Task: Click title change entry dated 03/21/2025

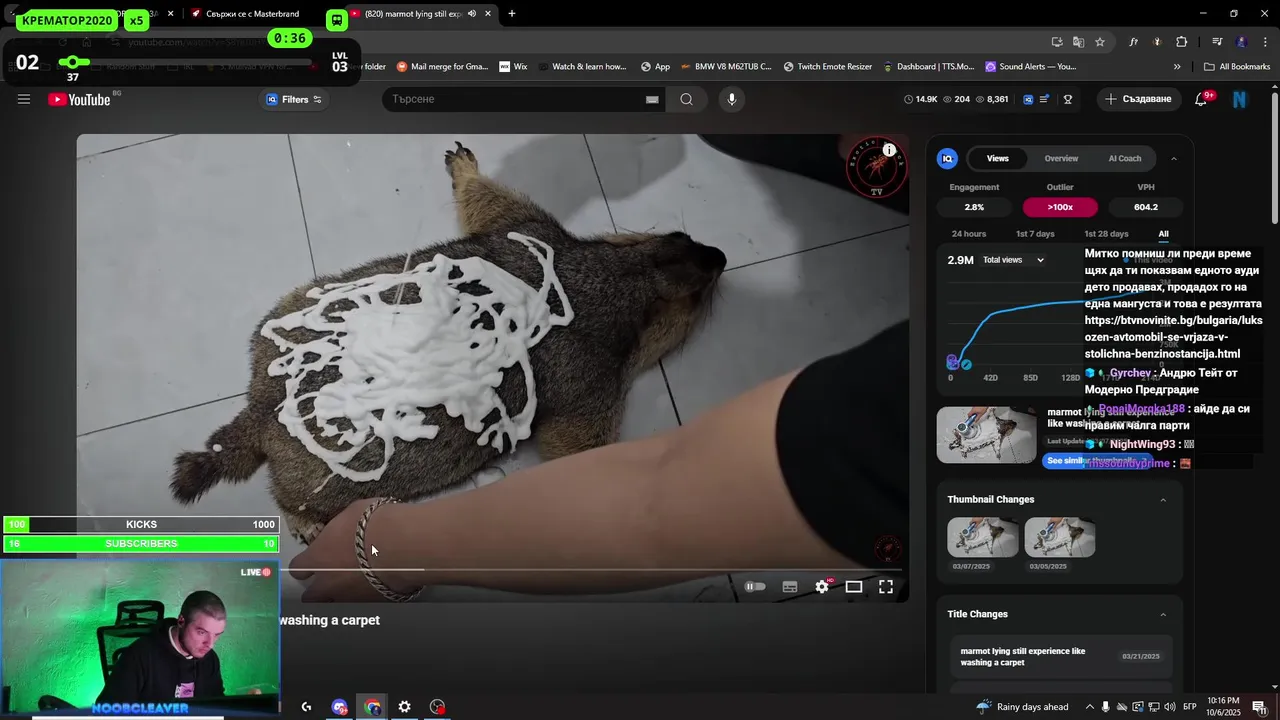Action: coord(1060,657)
